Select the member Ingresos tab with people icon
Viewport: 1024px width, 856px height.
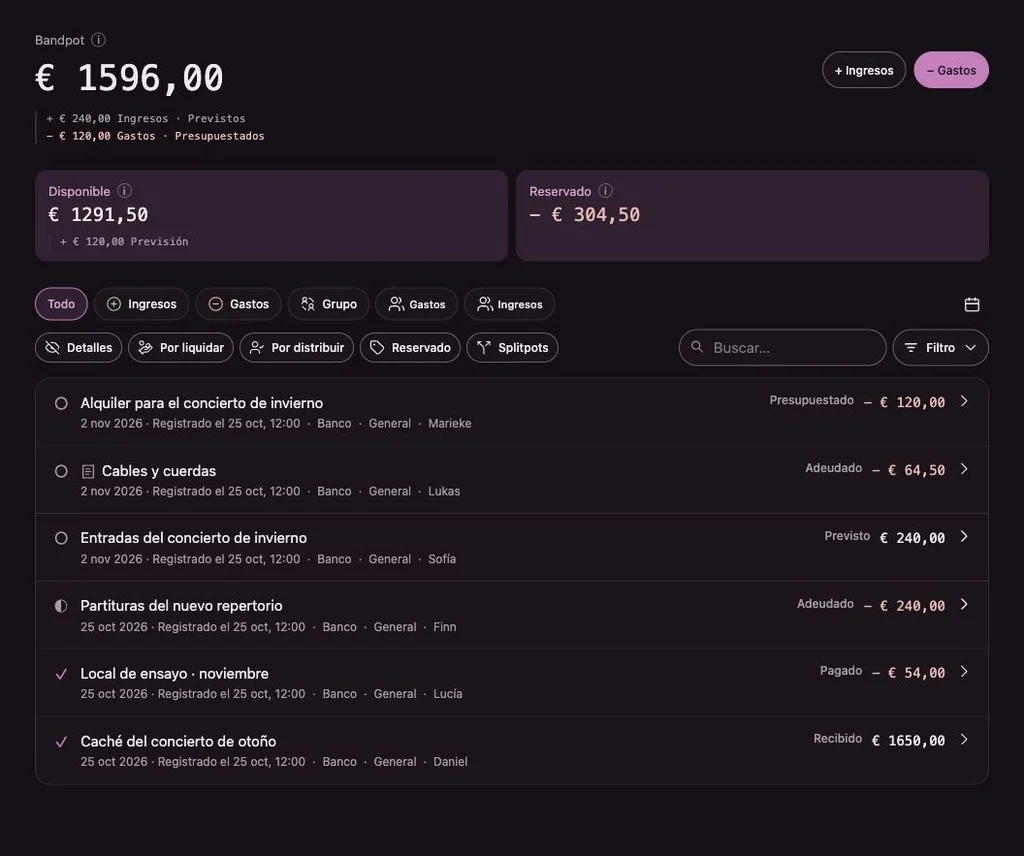click(509, 304)
